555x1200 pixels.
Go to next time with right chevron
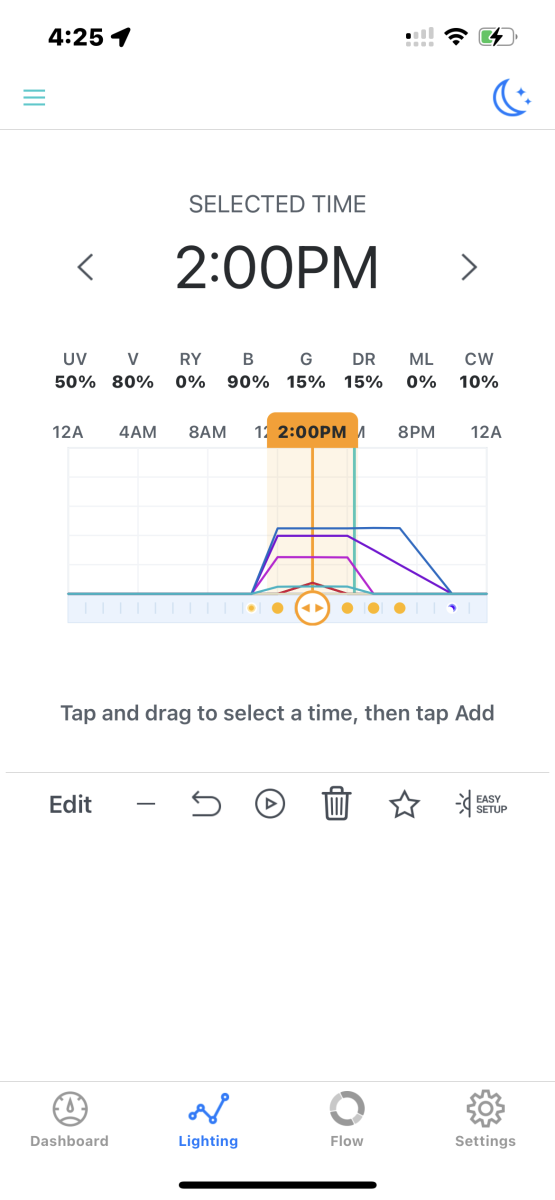click(x=468, y=267)
